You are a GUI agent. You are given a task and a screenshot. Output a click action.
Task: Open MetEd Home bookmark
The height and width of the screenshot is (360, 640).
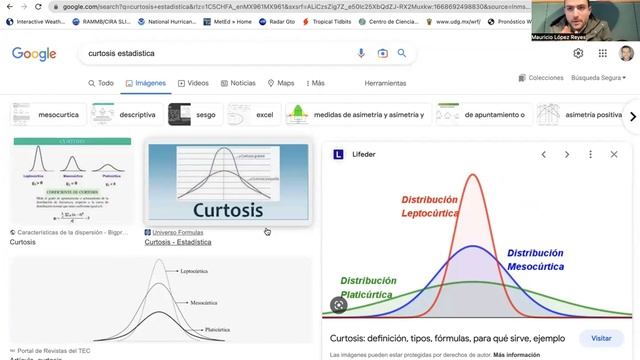tap(227, 22)
